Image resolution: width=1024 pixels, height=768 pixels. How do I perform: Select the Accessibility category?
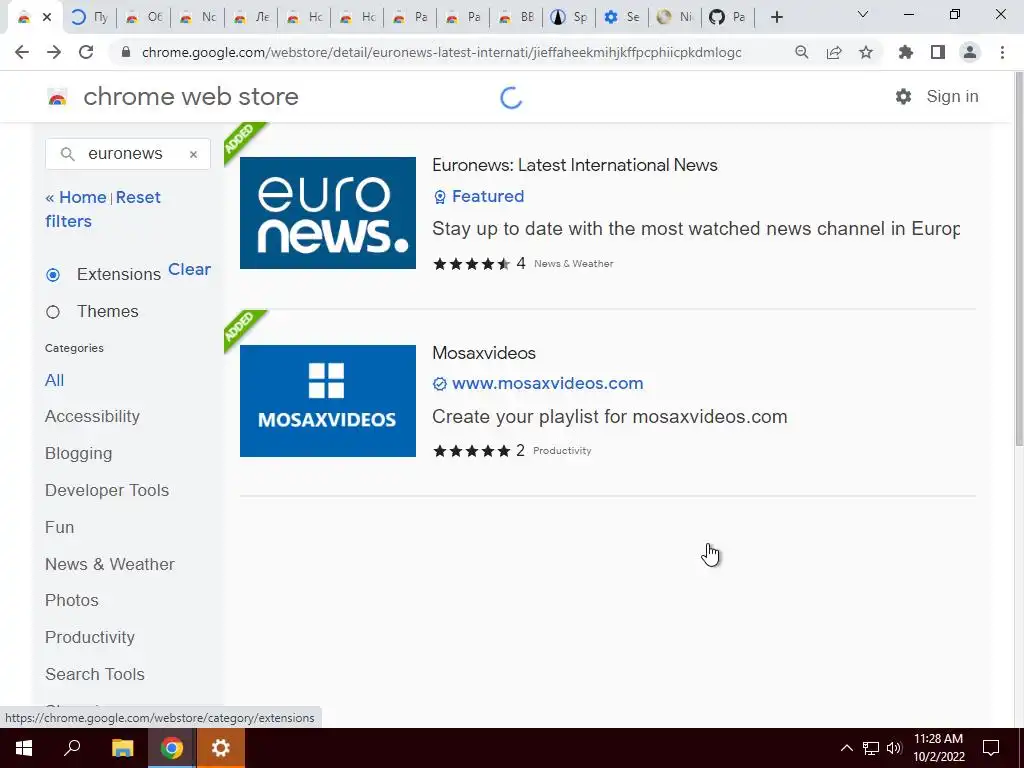tap(92, 417)
